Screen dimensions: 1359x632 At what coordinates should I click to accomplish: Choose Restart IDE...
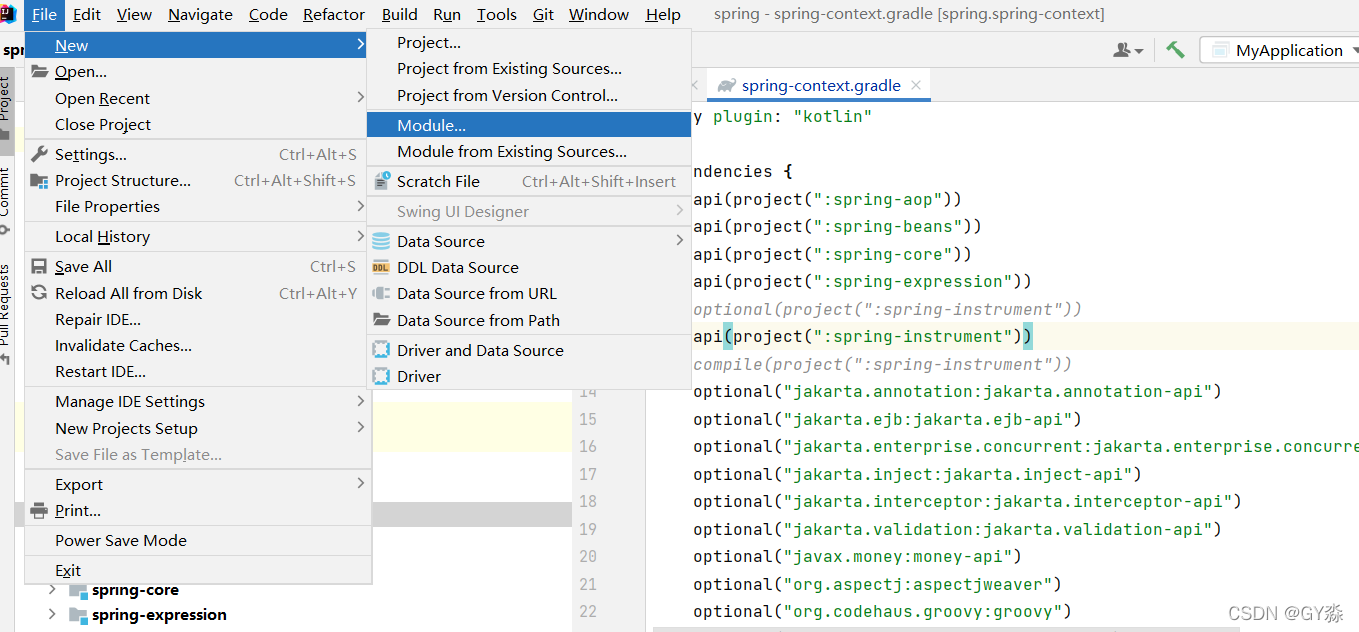tap(100, 371)
